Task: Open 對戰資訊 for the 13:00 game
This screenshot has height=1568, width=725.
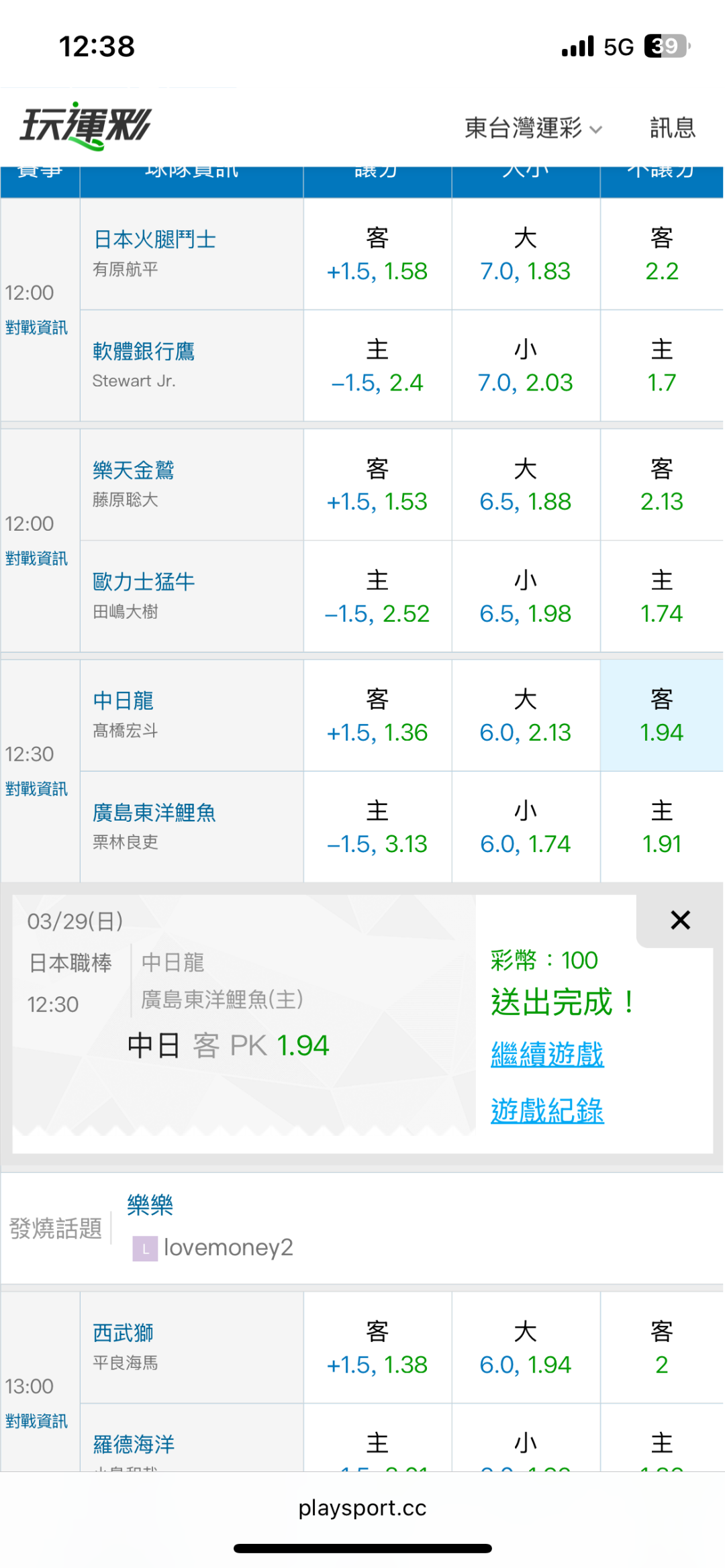Action: [x=37, y=1421]
